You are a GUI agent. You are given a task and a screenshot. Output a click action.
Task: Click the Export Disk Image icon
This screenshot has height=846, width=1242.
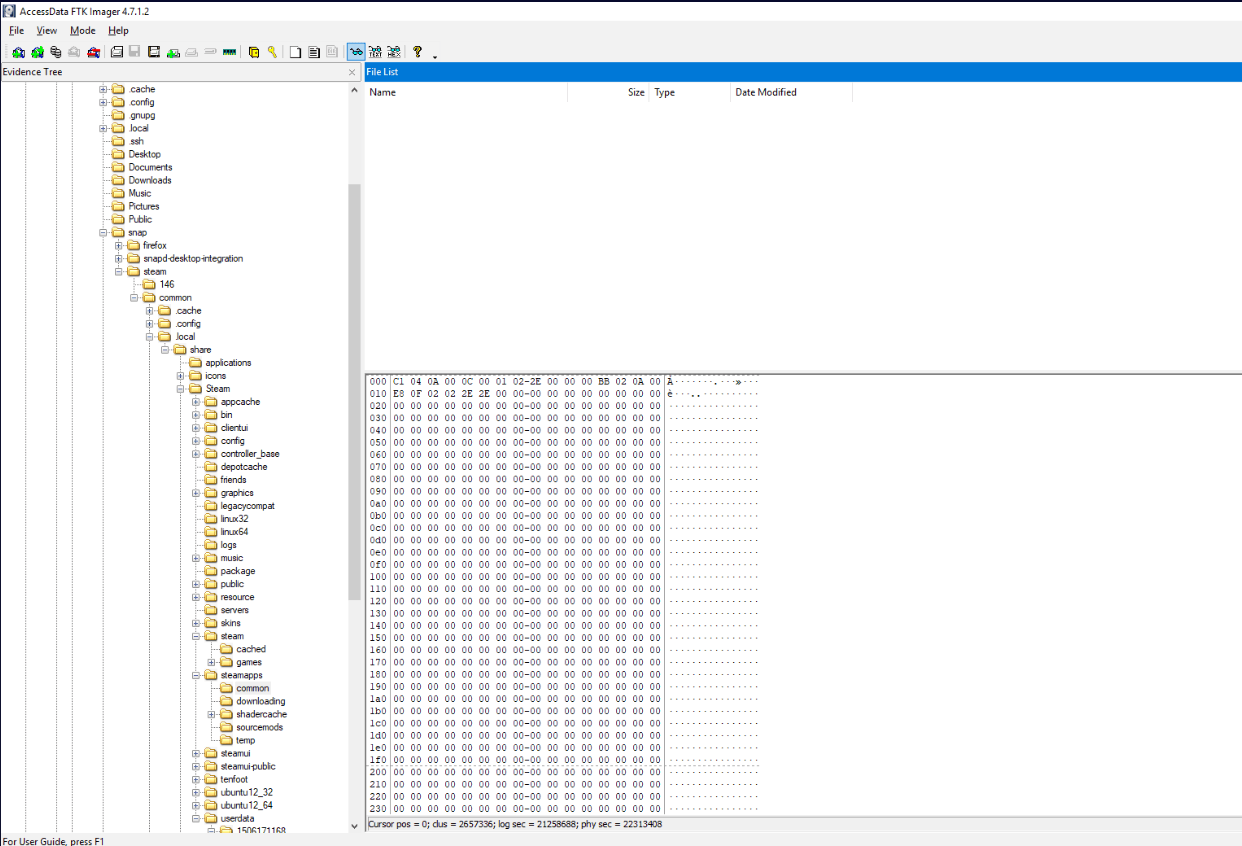pyautogui.click(x=135, y=52)
